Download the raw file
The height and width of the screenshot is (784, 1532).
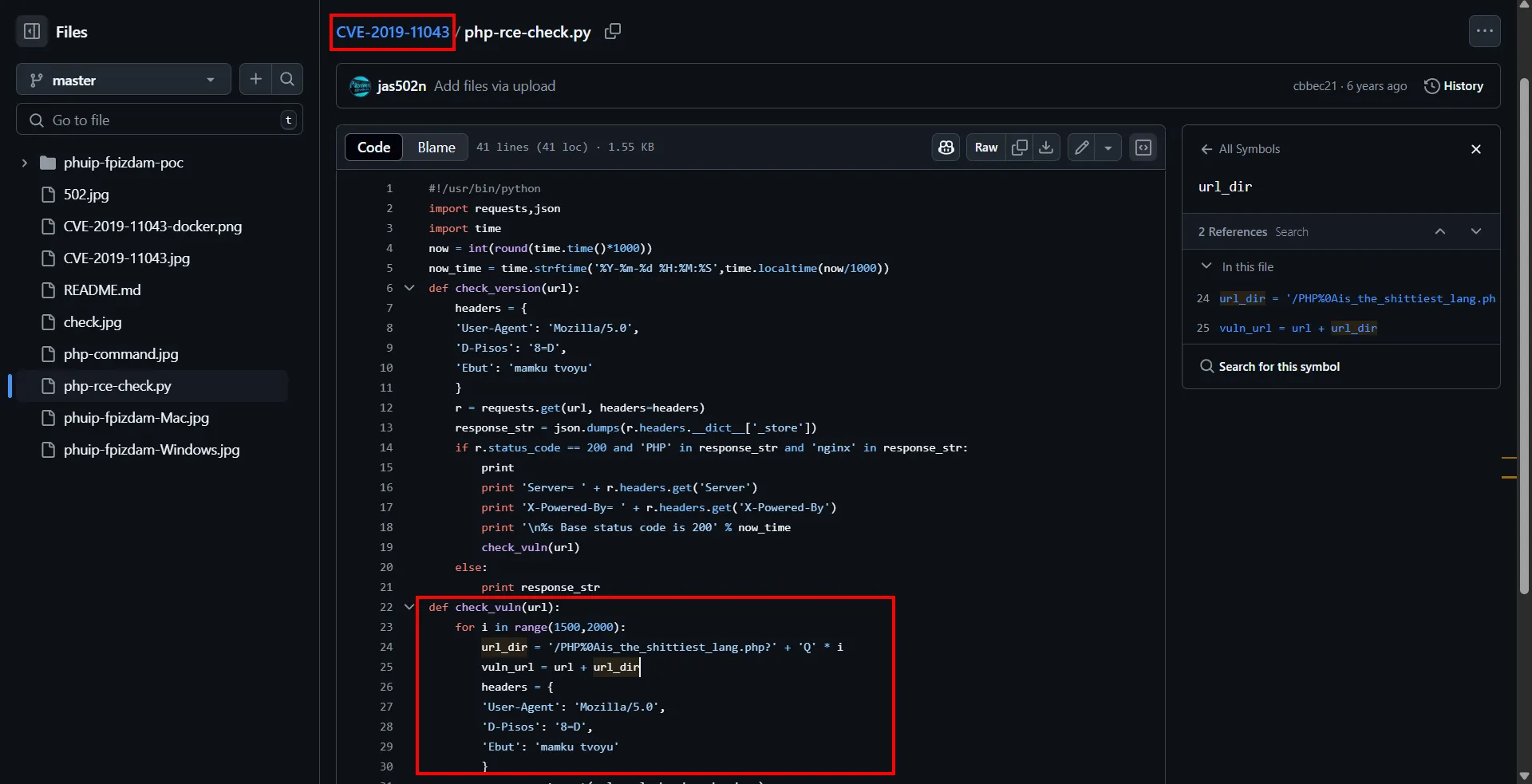click(1045, 148)
